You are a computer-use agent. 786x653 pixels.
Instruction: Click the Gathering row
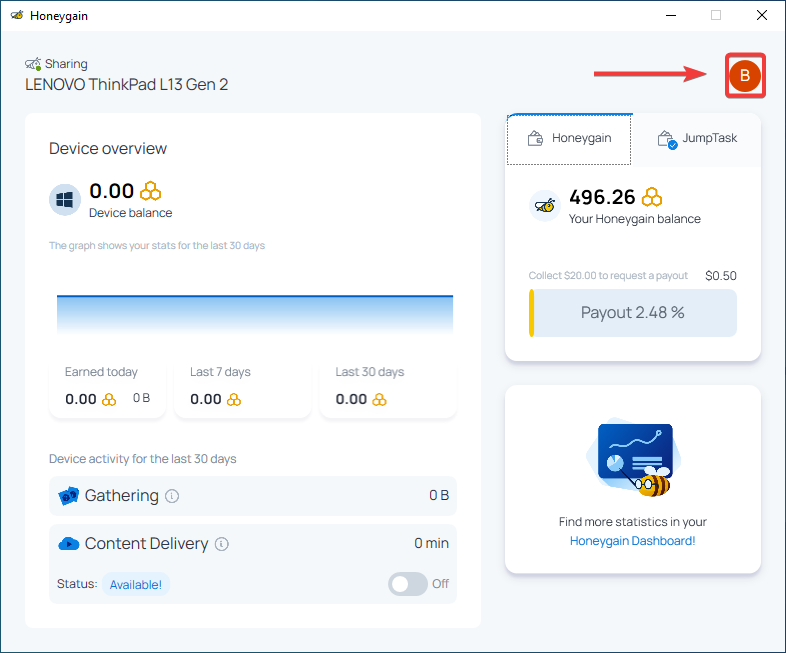(x=253, y=496)
